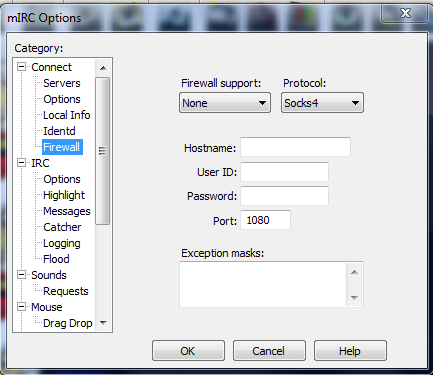Click Exception masks scroll up arrow
Screen dimensions: 433x375
[354, 272]
